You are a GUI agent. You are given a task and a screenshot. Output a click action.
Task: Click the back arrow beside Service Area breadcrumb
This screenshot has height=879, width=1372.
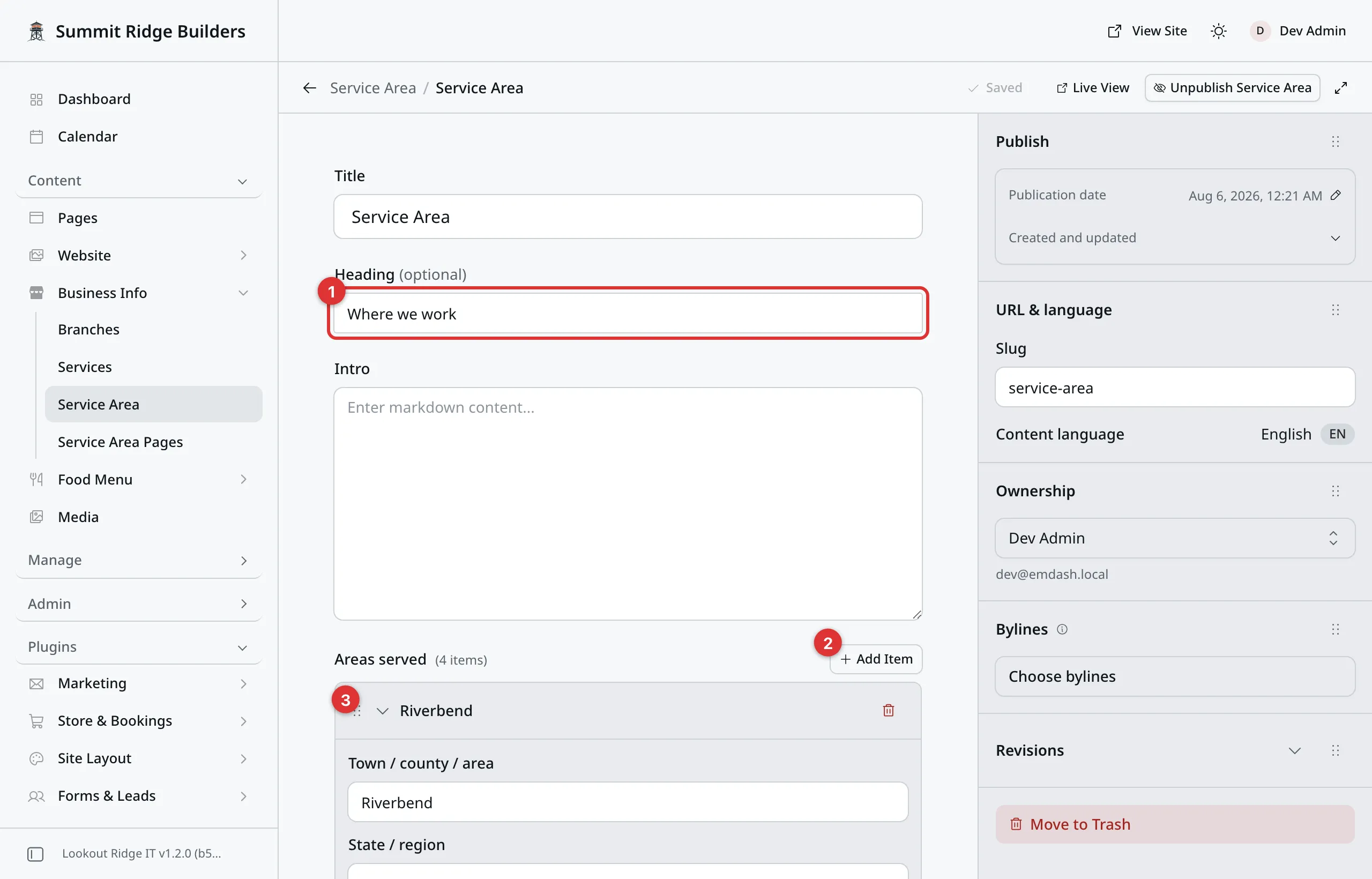pos(309,88)
